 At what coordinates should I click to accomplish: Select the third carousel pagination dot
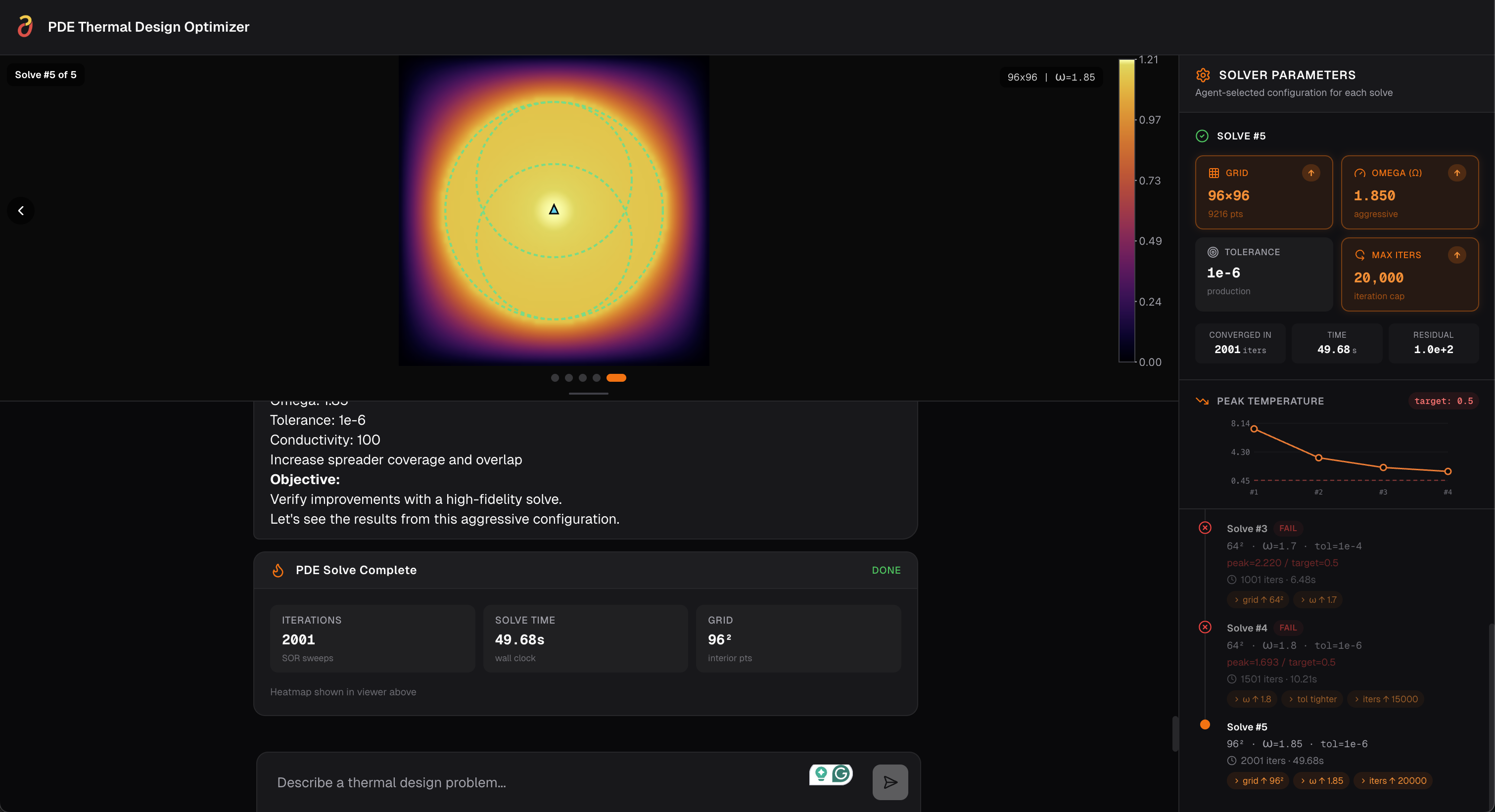click(x=582, y=378)
